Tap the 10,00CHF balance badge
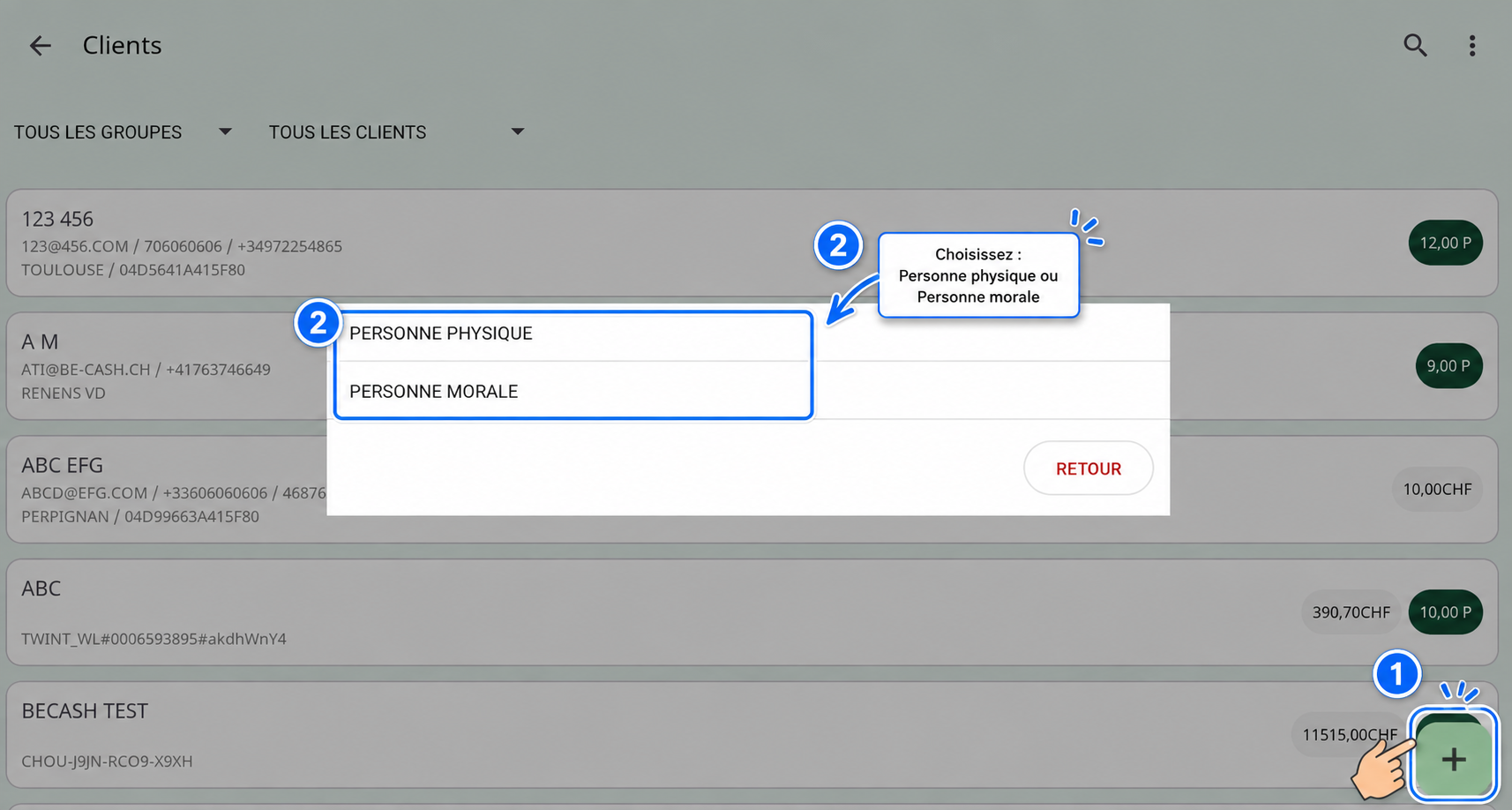The height and width of the screenshot is (810, 1512). pyautogui.click(x=1437, y=489)
